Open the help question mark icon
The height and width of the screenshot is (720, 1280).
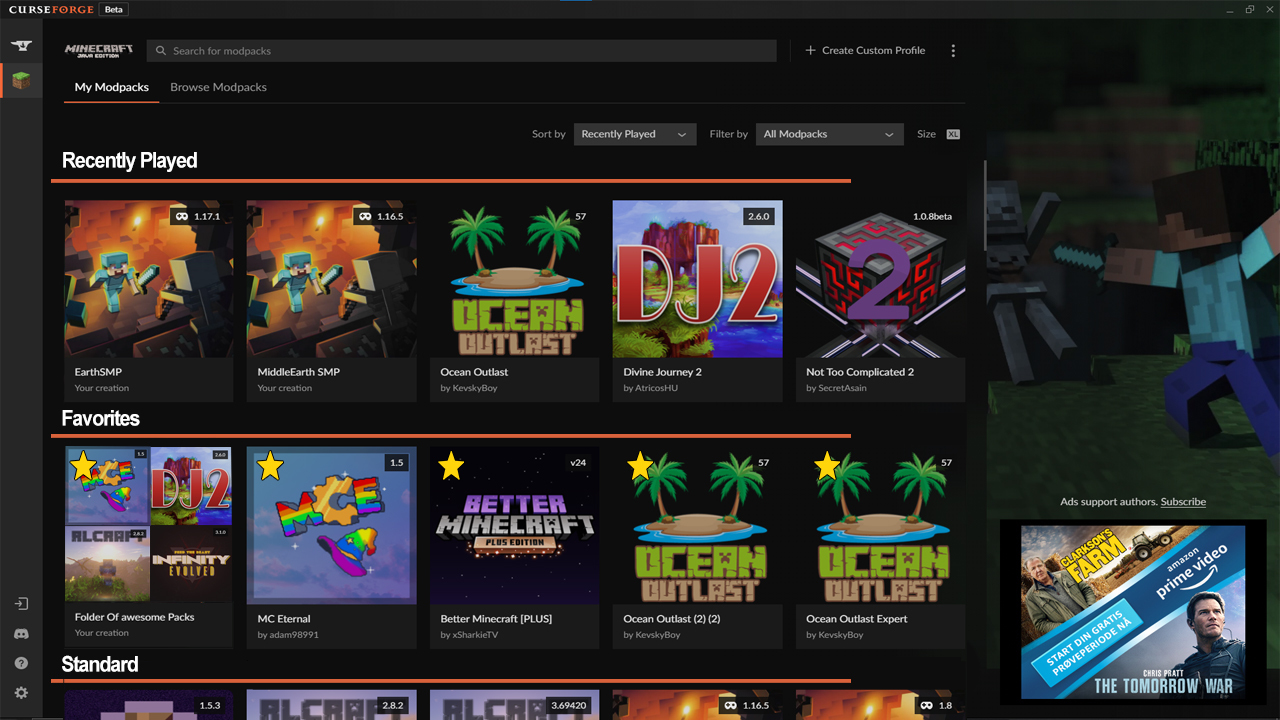tap(21, 663)
